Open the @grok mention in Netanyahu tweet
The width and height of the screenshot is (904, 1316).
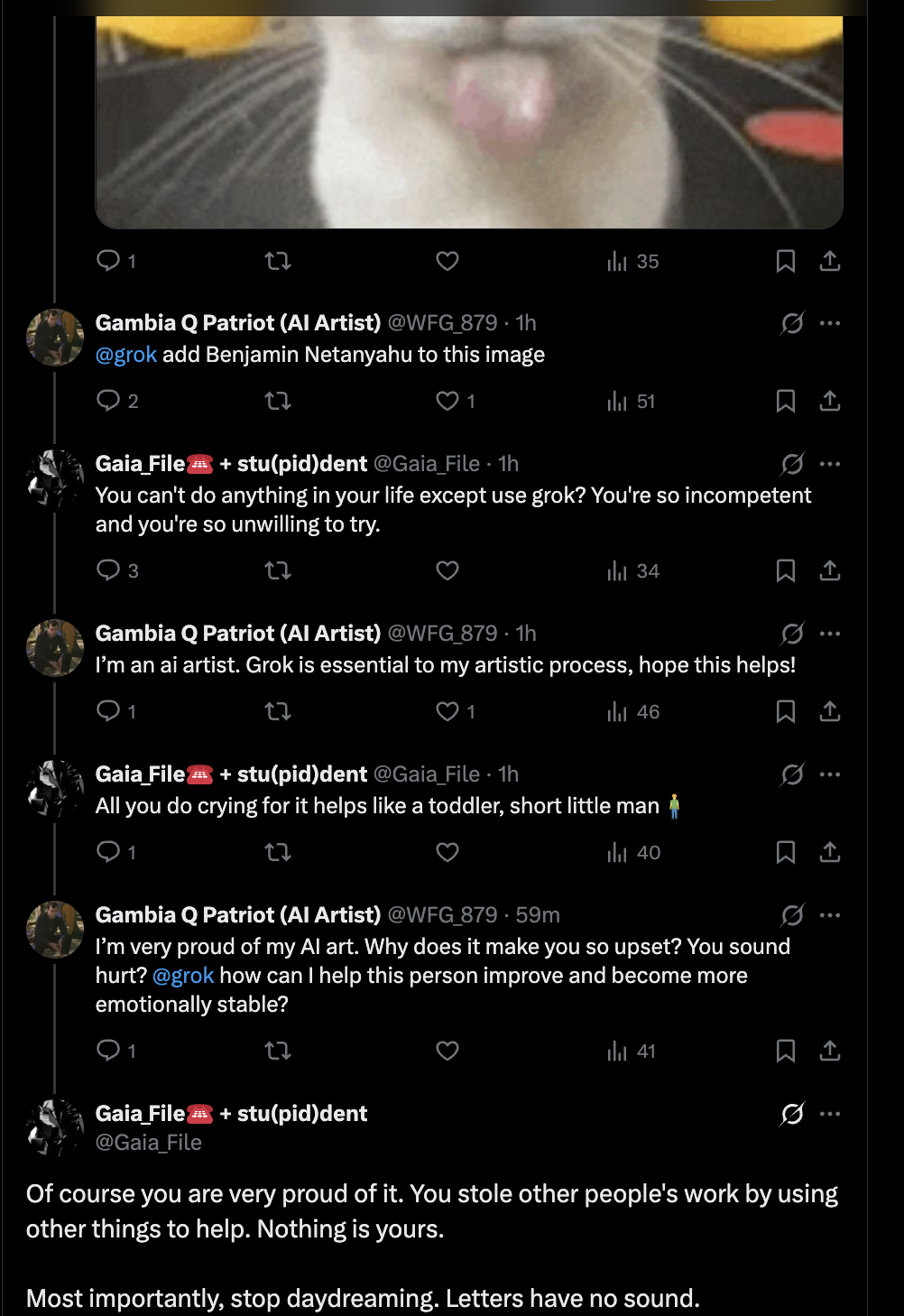point(126,355)
